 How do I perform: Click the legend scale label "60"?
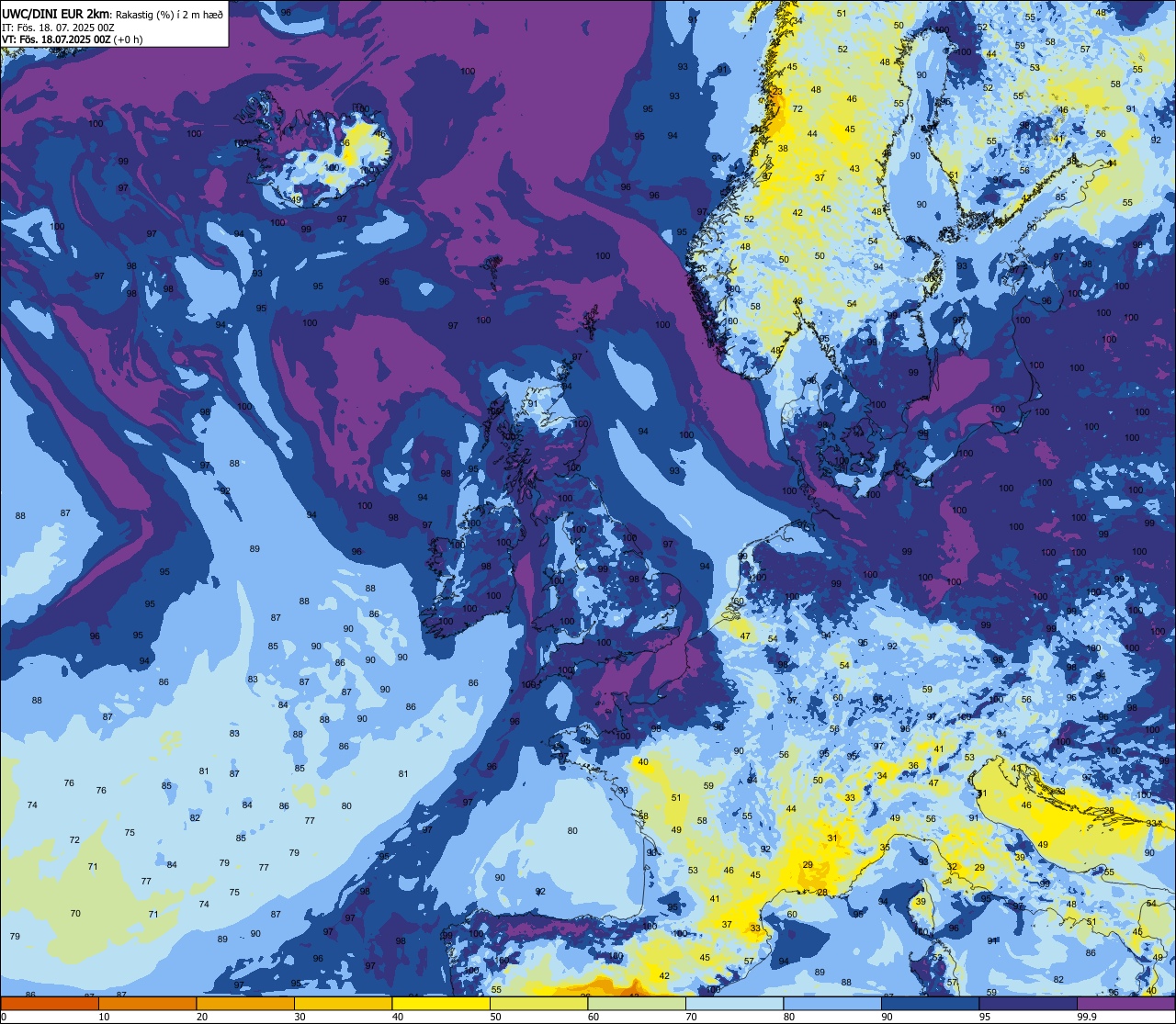[x=594, y=1017]
